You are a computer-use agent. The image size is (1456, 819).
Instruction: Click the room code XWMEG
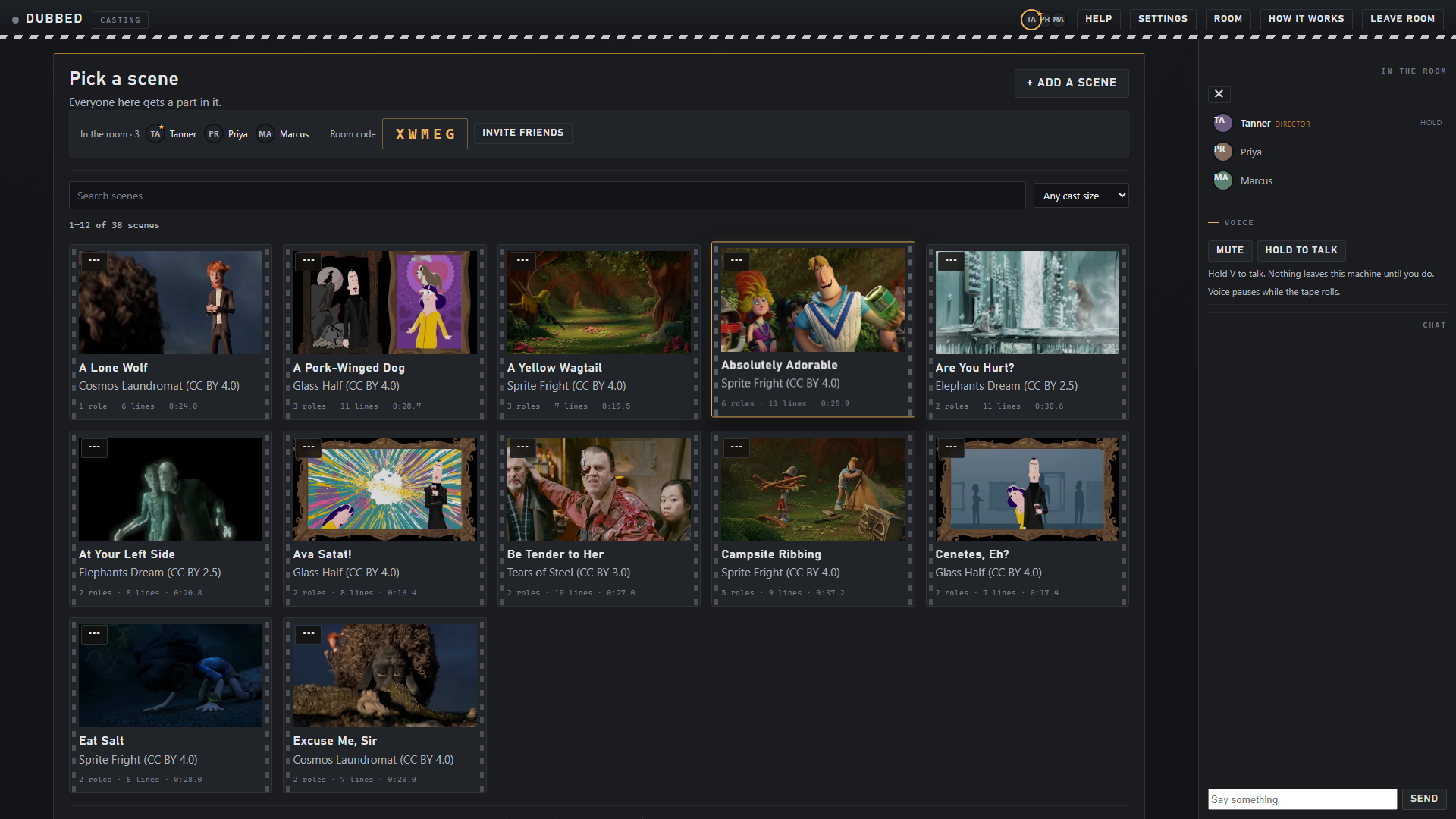coord(425,134)
